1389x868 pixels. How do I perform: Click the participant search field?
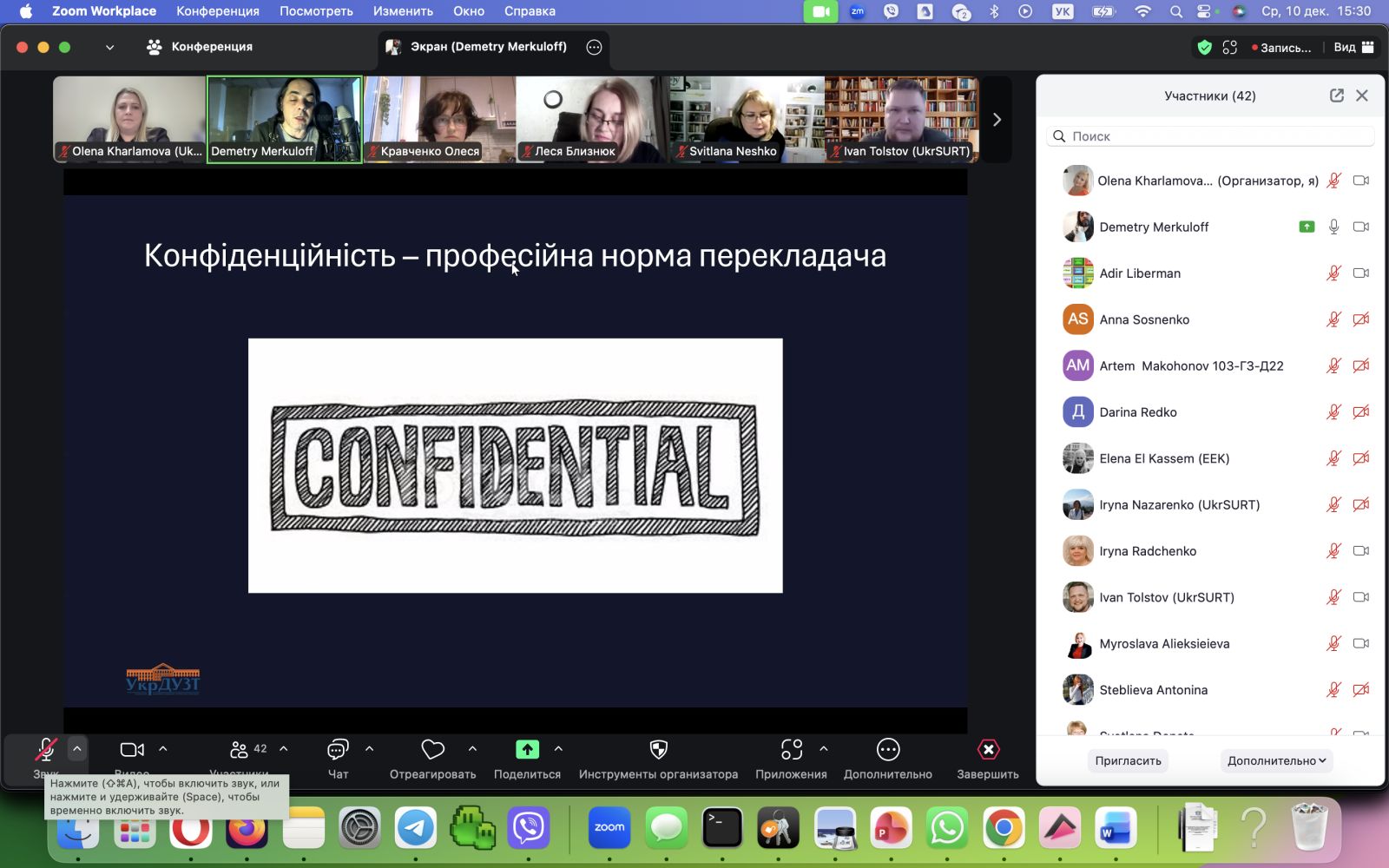click(1215, 136)
